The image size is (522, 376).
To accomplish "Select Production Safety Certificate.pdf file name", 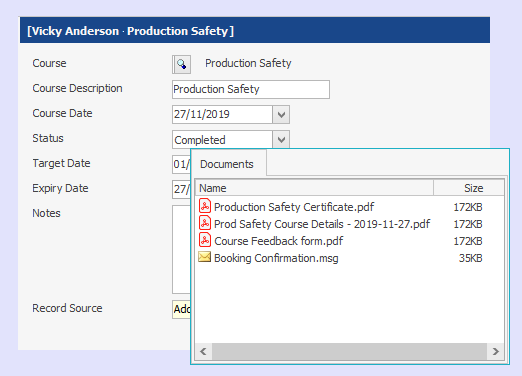I will pyautogui.click(x=294, y=207).
